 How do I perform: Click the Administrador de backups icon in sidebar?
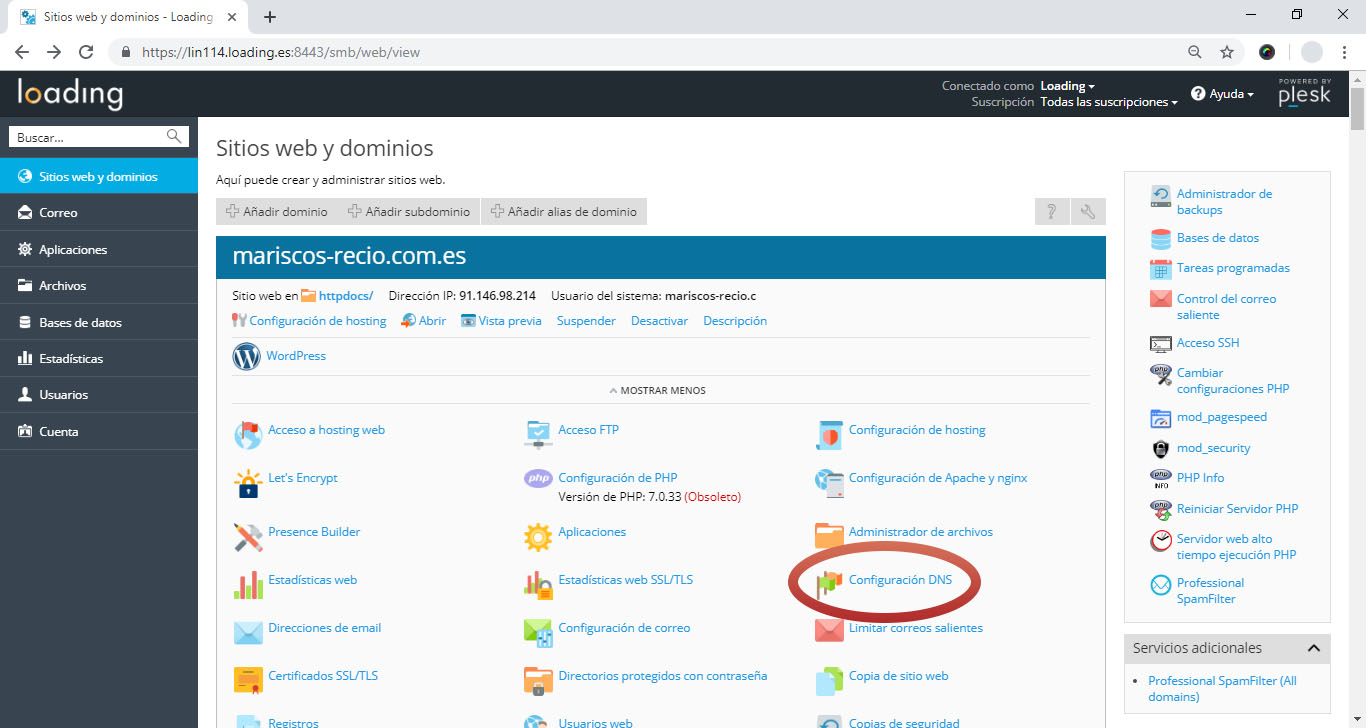click(x=1161, y=196)
